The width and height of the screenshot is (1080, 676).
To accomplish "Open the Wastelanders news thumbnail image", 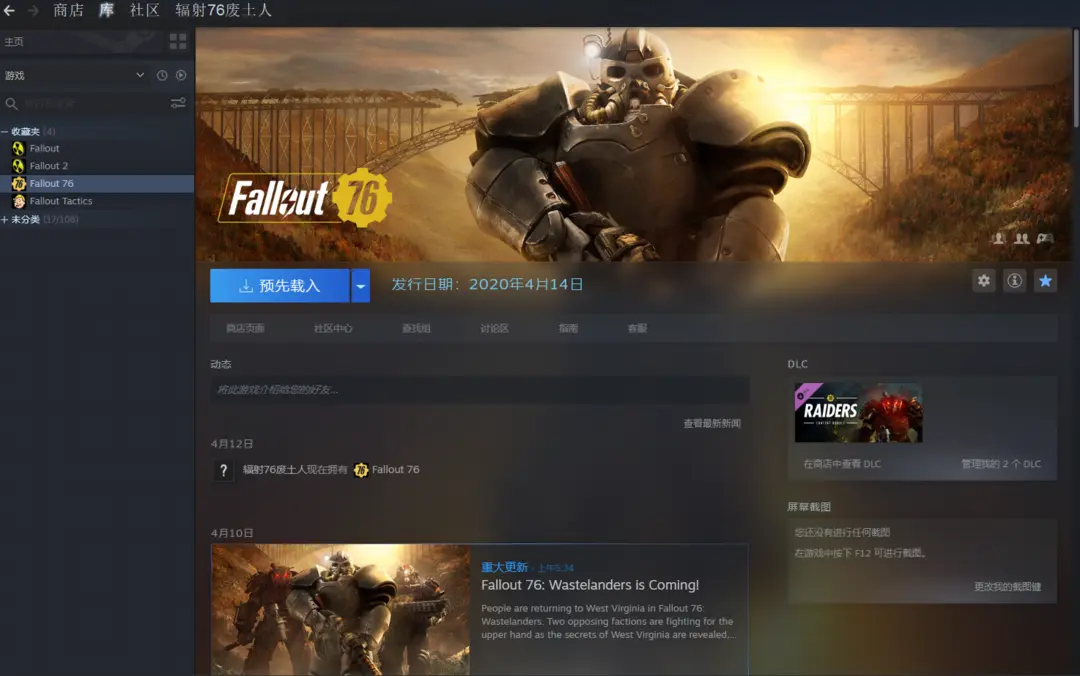I will pyautogui.click(x=341, y=610).
